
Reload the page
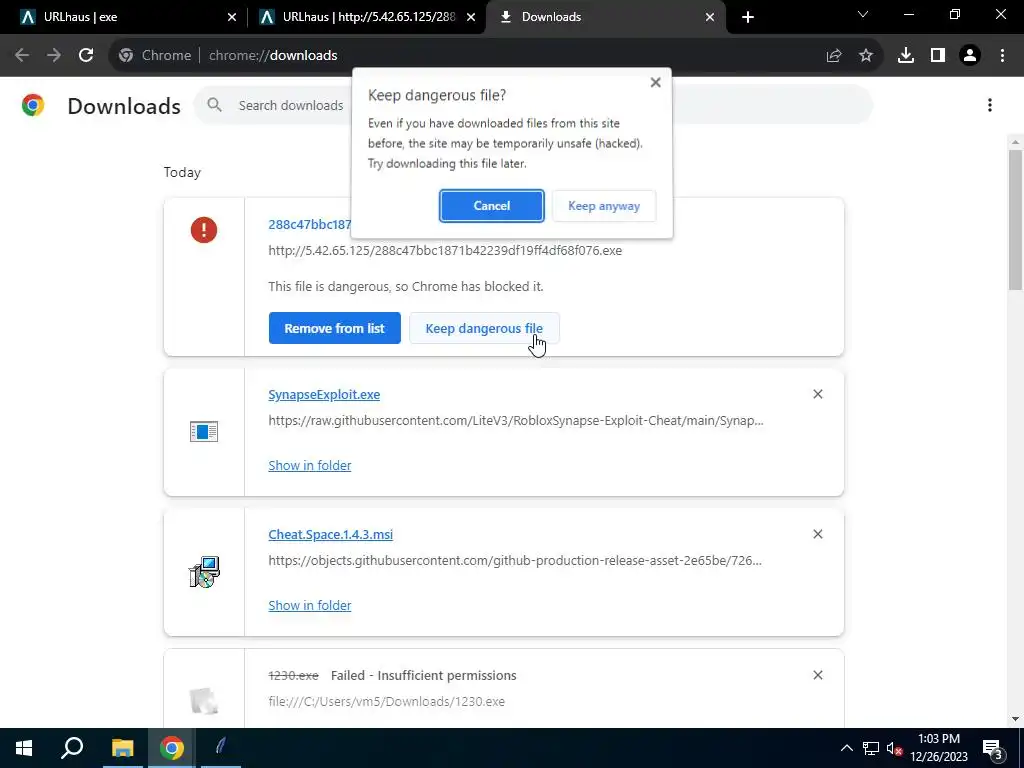[86, 56]
